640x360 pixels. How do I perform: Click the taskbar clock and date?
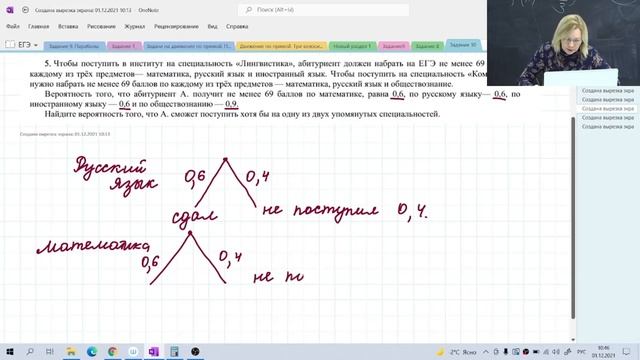603,352
